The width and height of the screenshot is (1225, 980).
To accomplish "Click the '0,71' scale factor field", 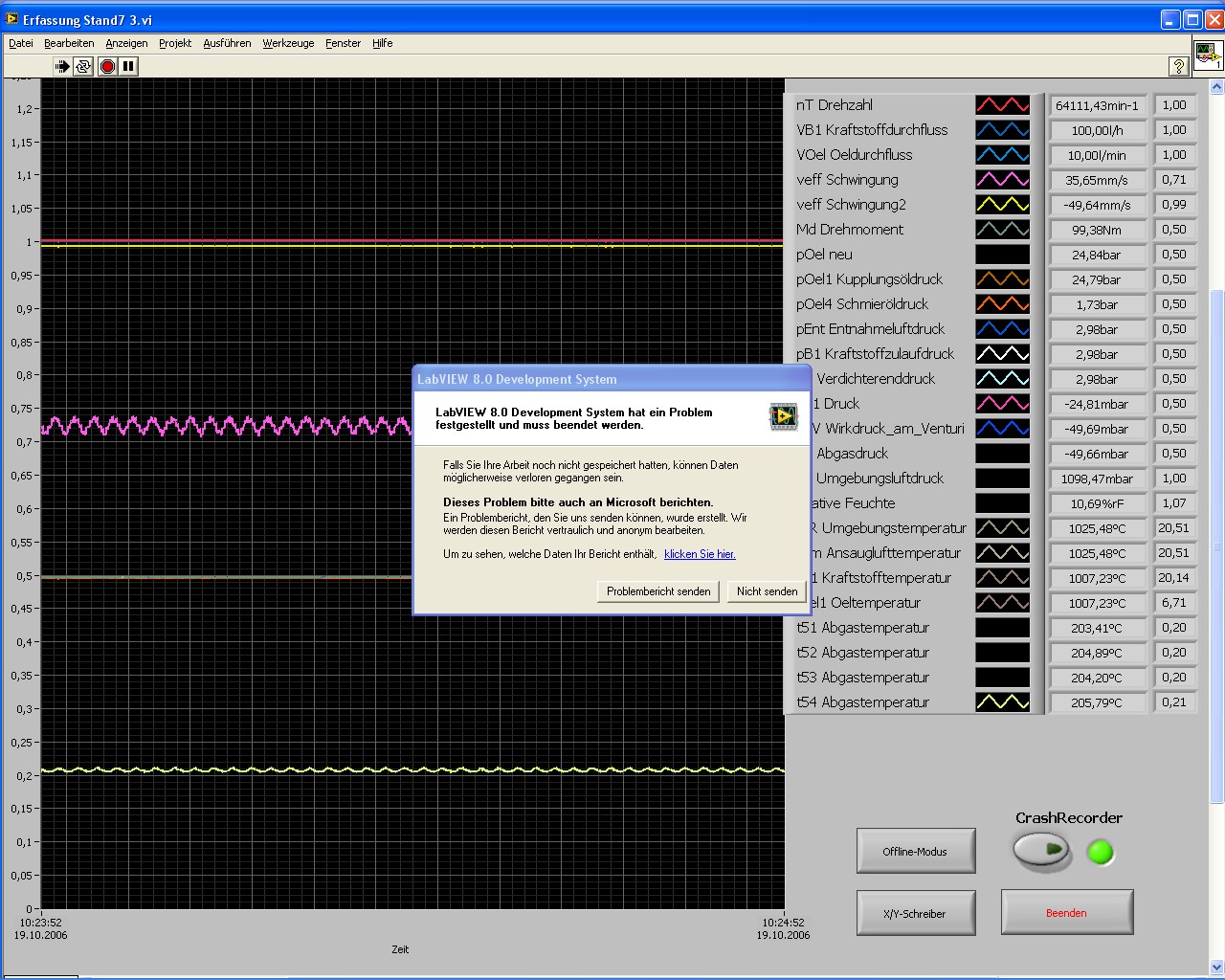I will click(x=1174, y=180).
